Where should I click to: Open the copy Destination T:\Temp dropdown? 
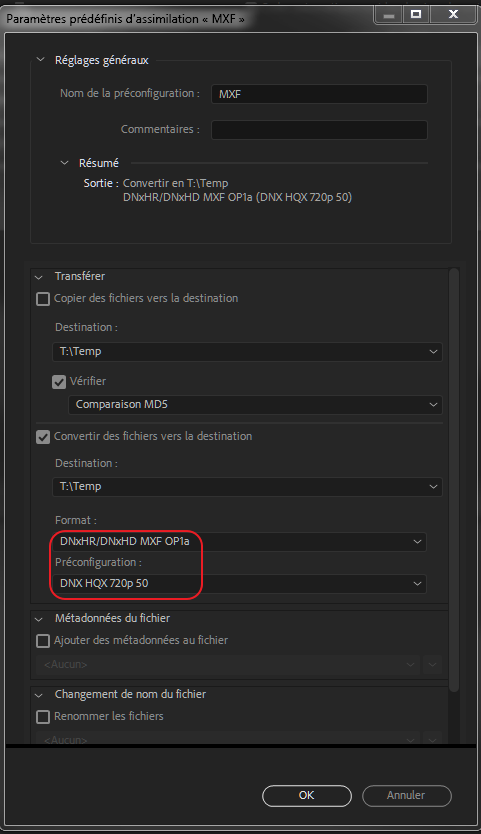pos(247,352)
